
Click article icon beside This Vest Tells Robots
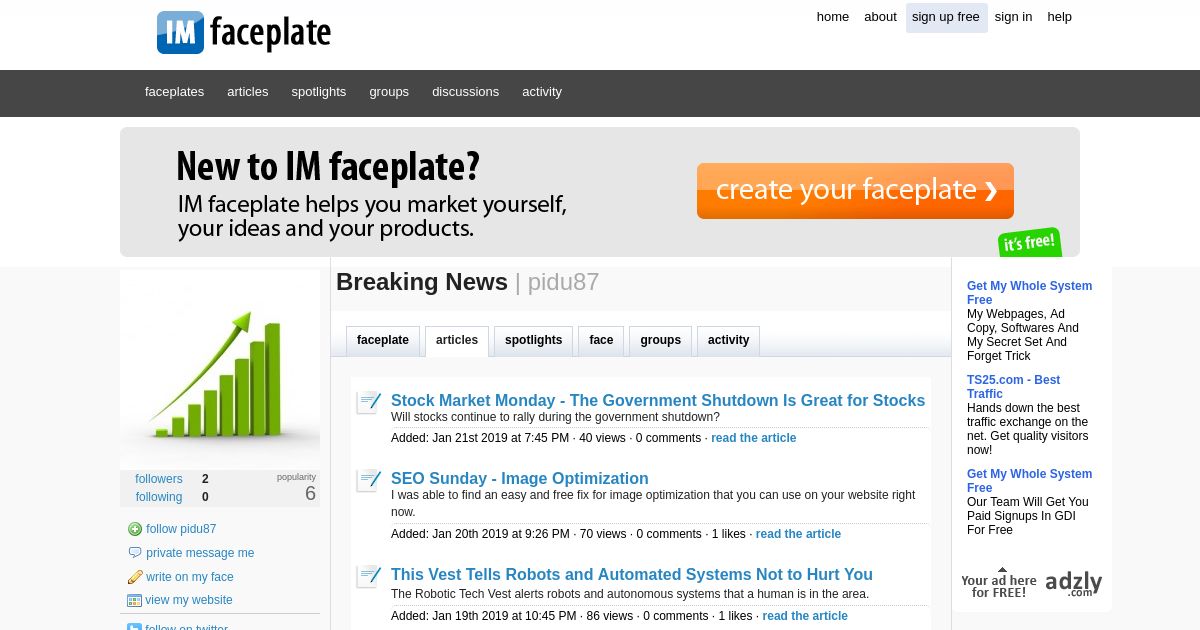click(x=369, y=577)
